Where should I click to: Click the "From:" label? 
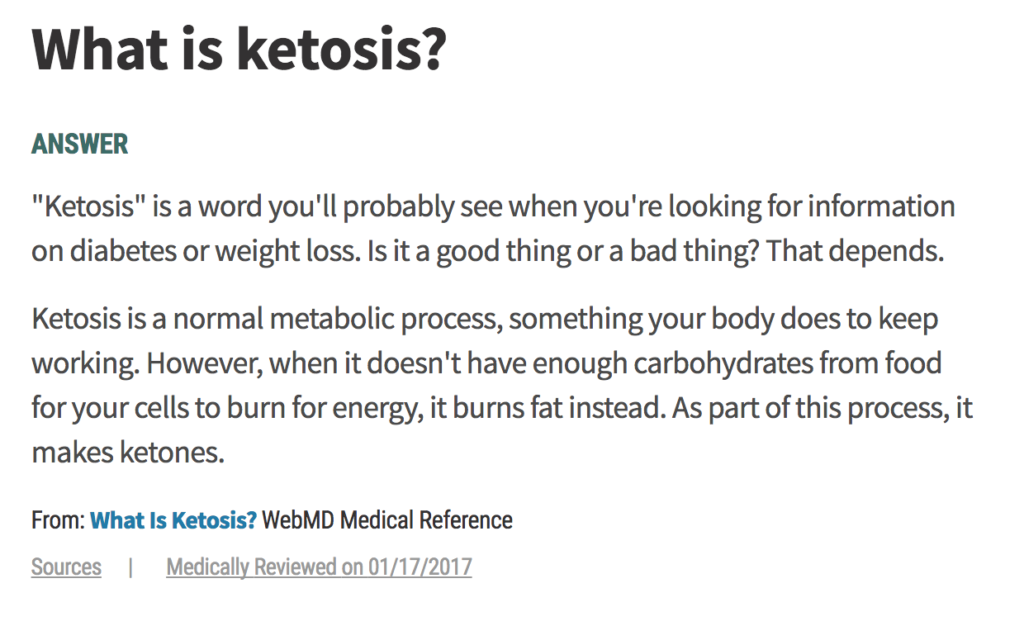click(x=58, y=520)
